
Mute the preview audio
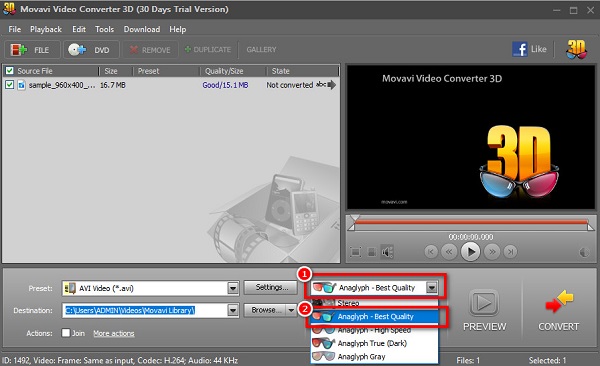pyautogui.click(x=387, y=252)
